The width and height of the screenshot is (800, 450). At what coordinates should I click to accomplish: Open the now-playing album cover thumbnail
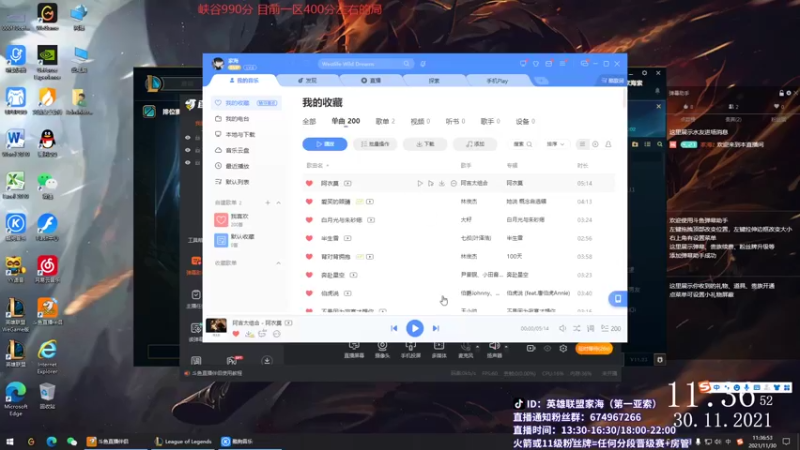pos(216,327)
